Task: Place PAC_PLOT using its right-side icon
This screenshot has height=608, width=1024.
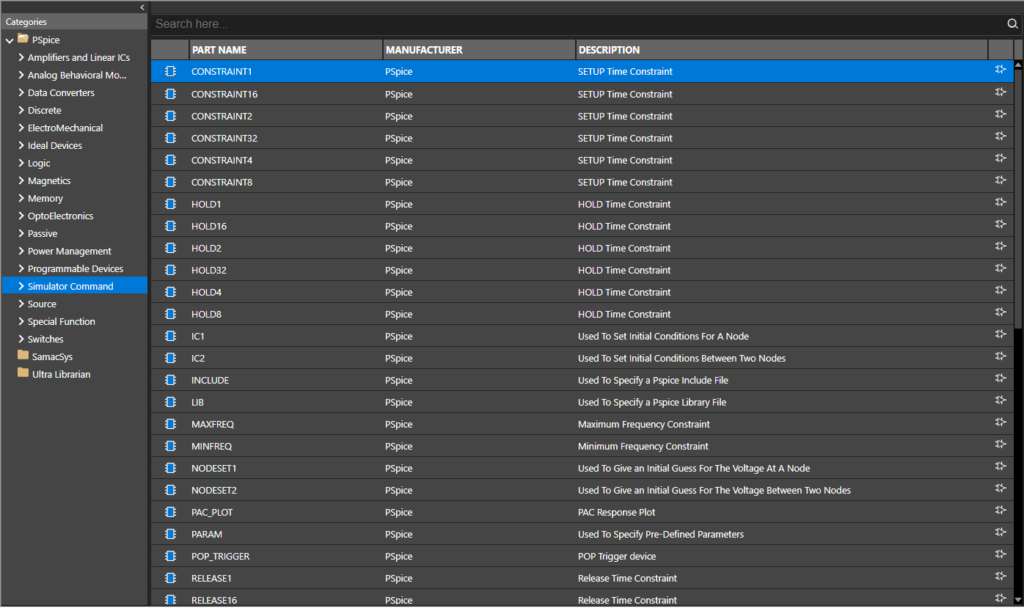Action: click(x=1000, y=510)
